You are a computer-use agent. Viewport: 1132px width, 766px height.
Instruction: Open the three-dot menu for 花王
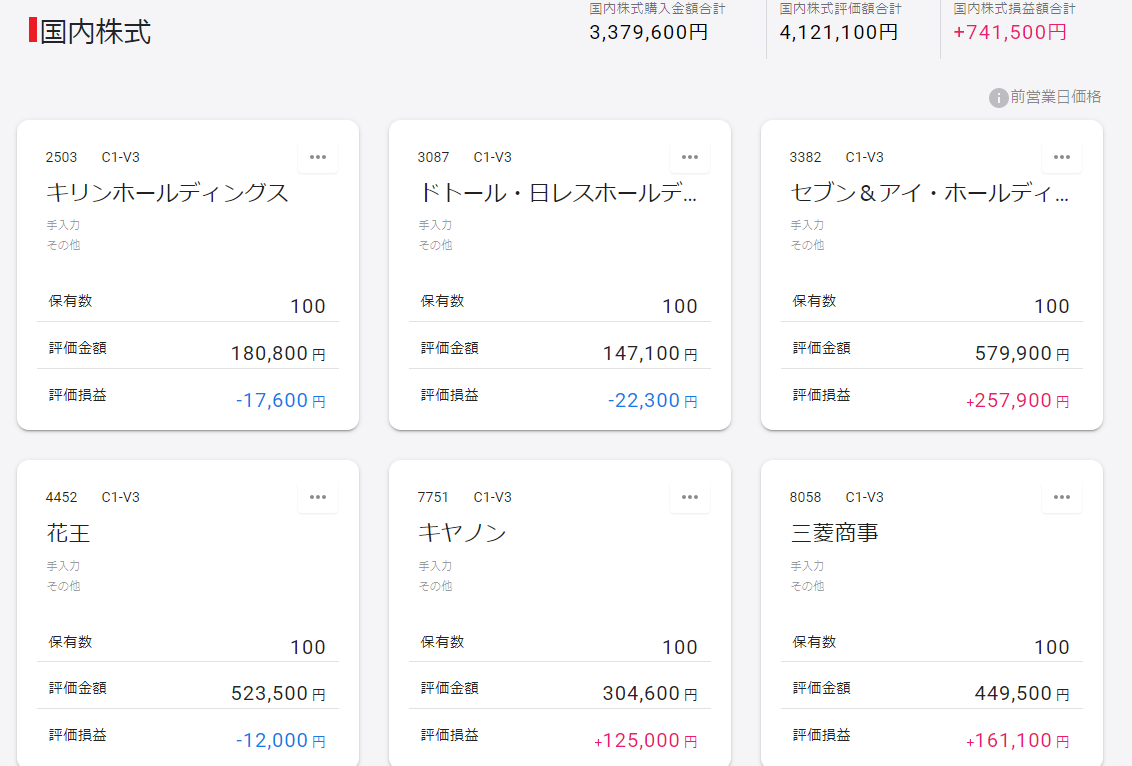click(x=318, y=497)
